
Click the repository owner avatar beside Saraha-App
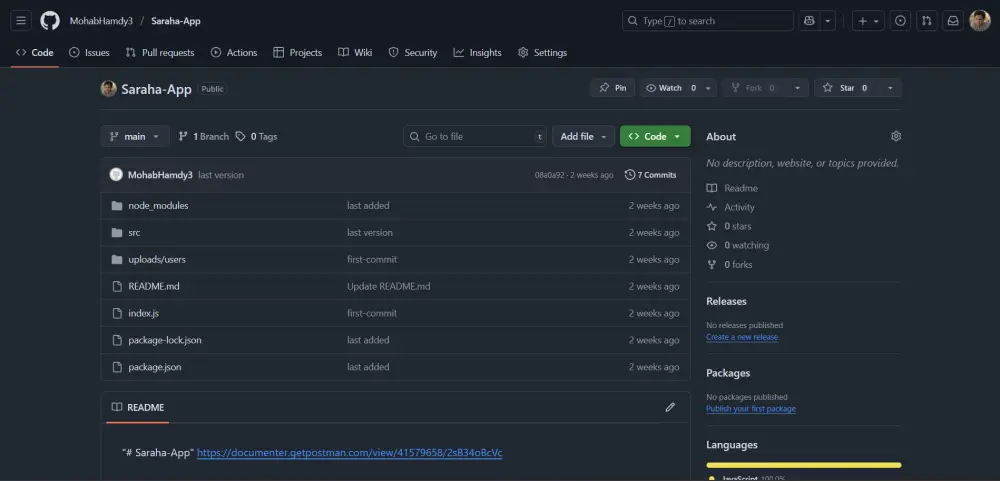click(x=108, y=89)
